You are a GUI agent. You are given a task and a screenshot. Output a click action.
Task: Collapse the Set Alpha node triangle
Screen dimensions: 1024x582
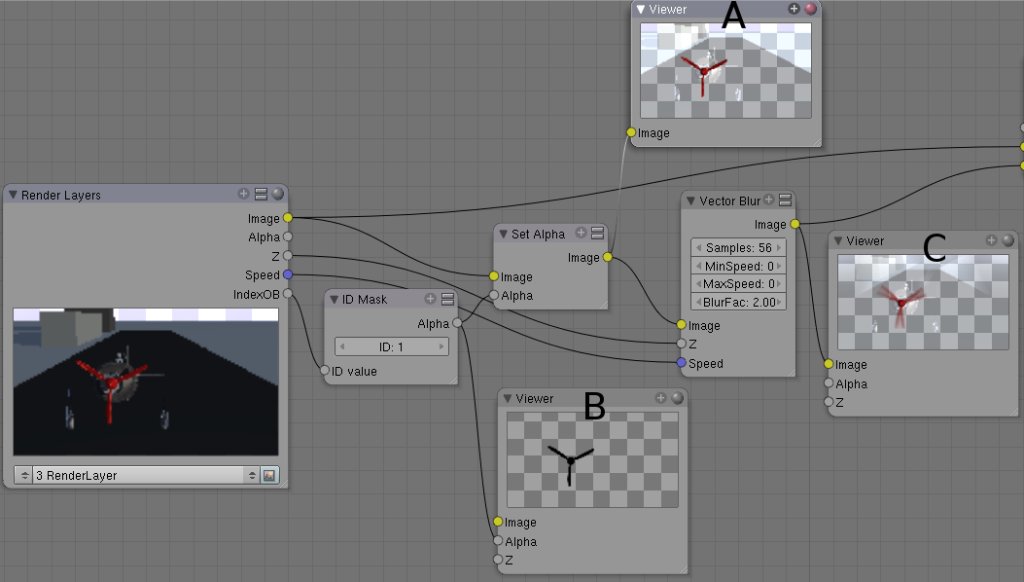pyautogui.click(x=503, y=234)
